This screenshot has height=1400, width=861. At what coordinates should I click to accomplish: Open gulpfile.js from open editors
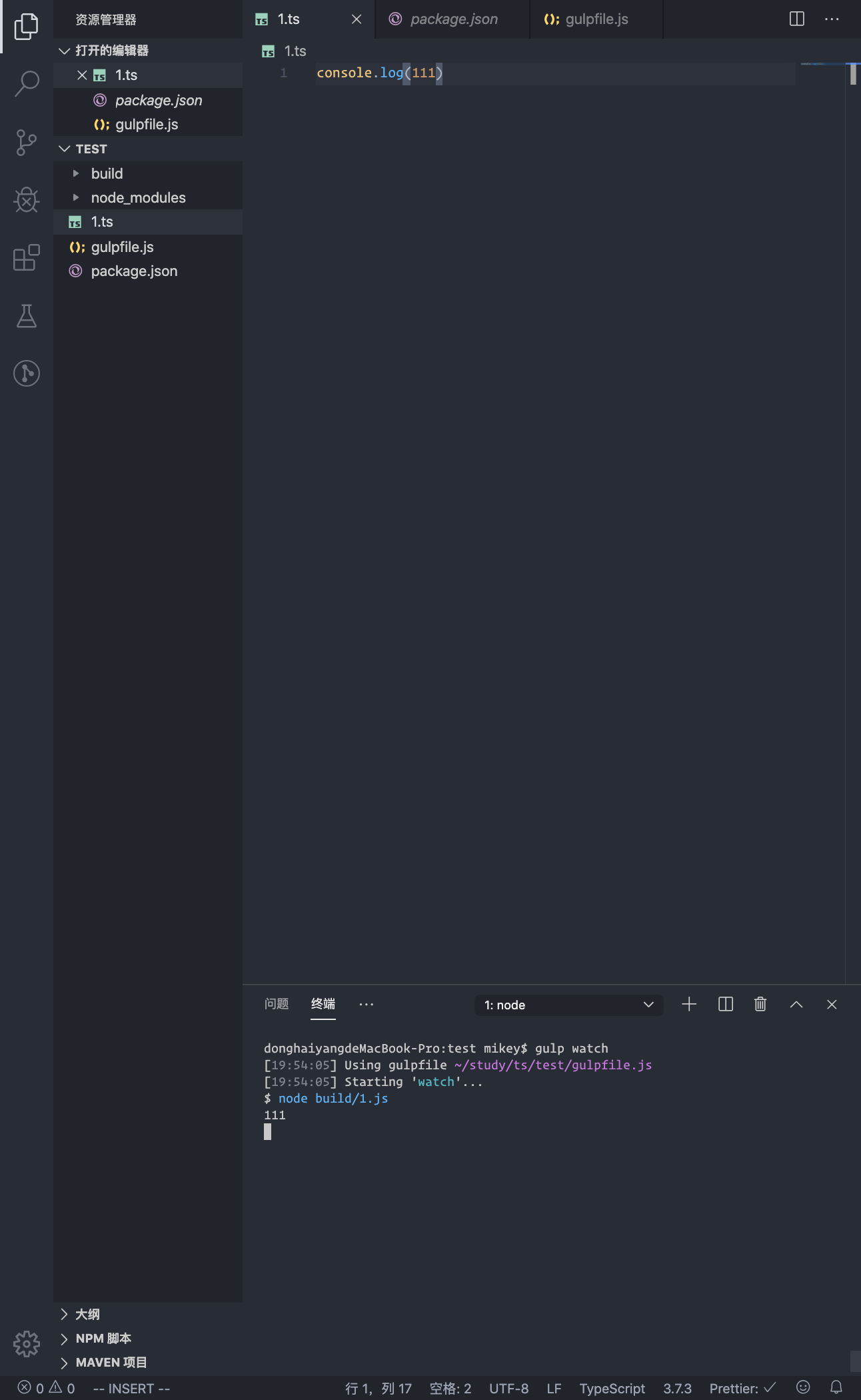point(148,125)
